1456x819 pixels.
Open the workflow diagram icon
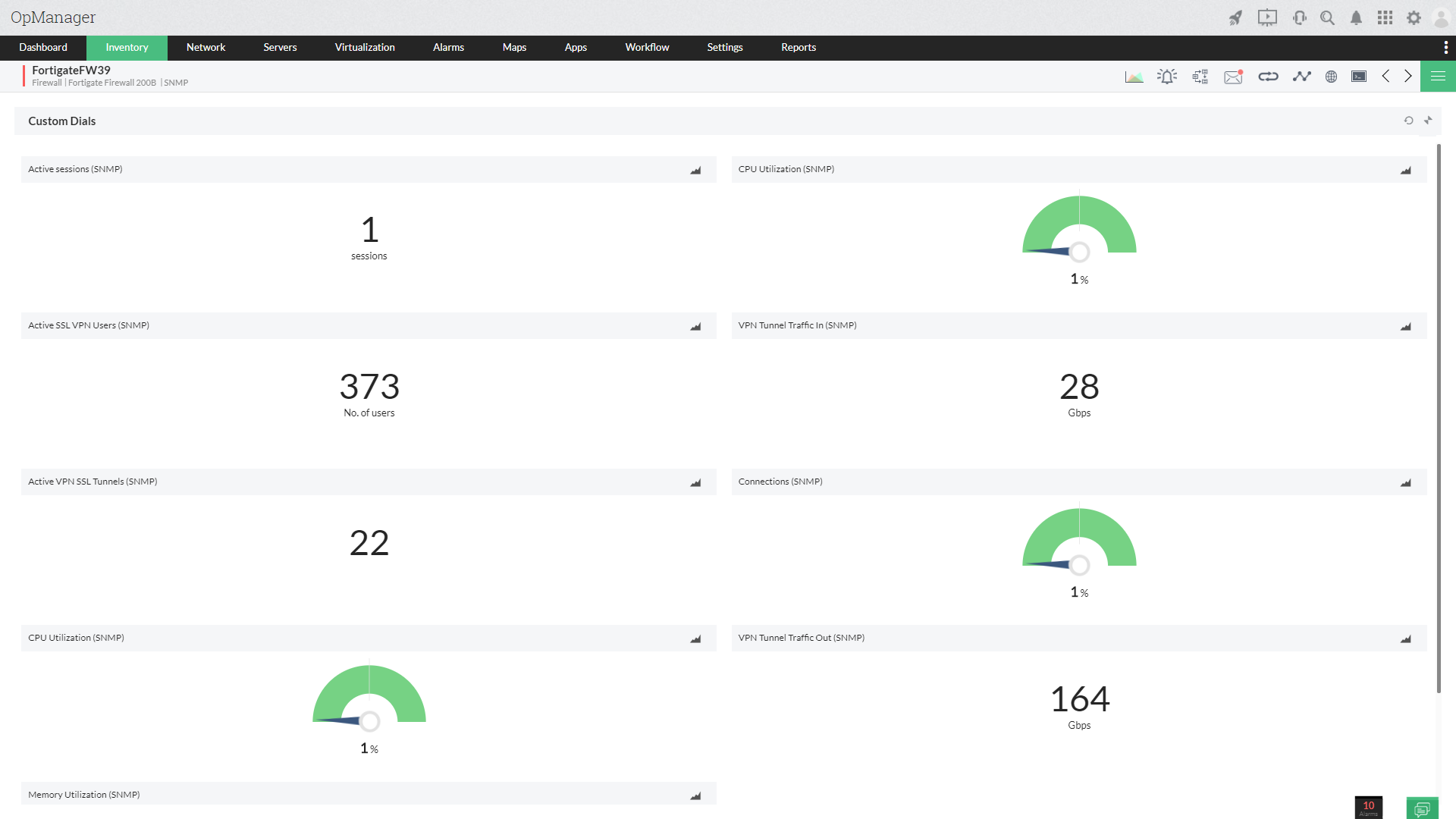1200,77
